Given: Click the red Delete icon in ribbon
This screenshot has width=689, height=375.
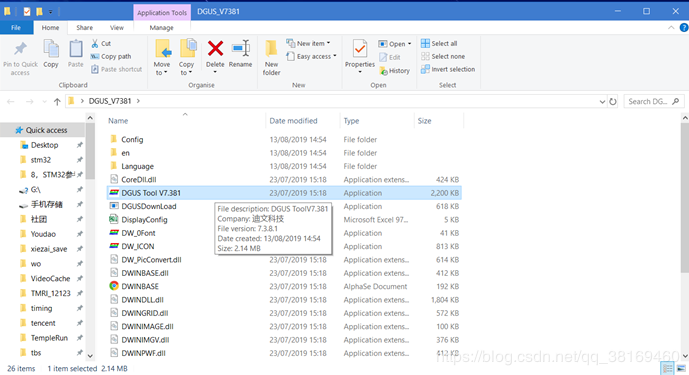Looking at the screenshot, I should point(215,48).
